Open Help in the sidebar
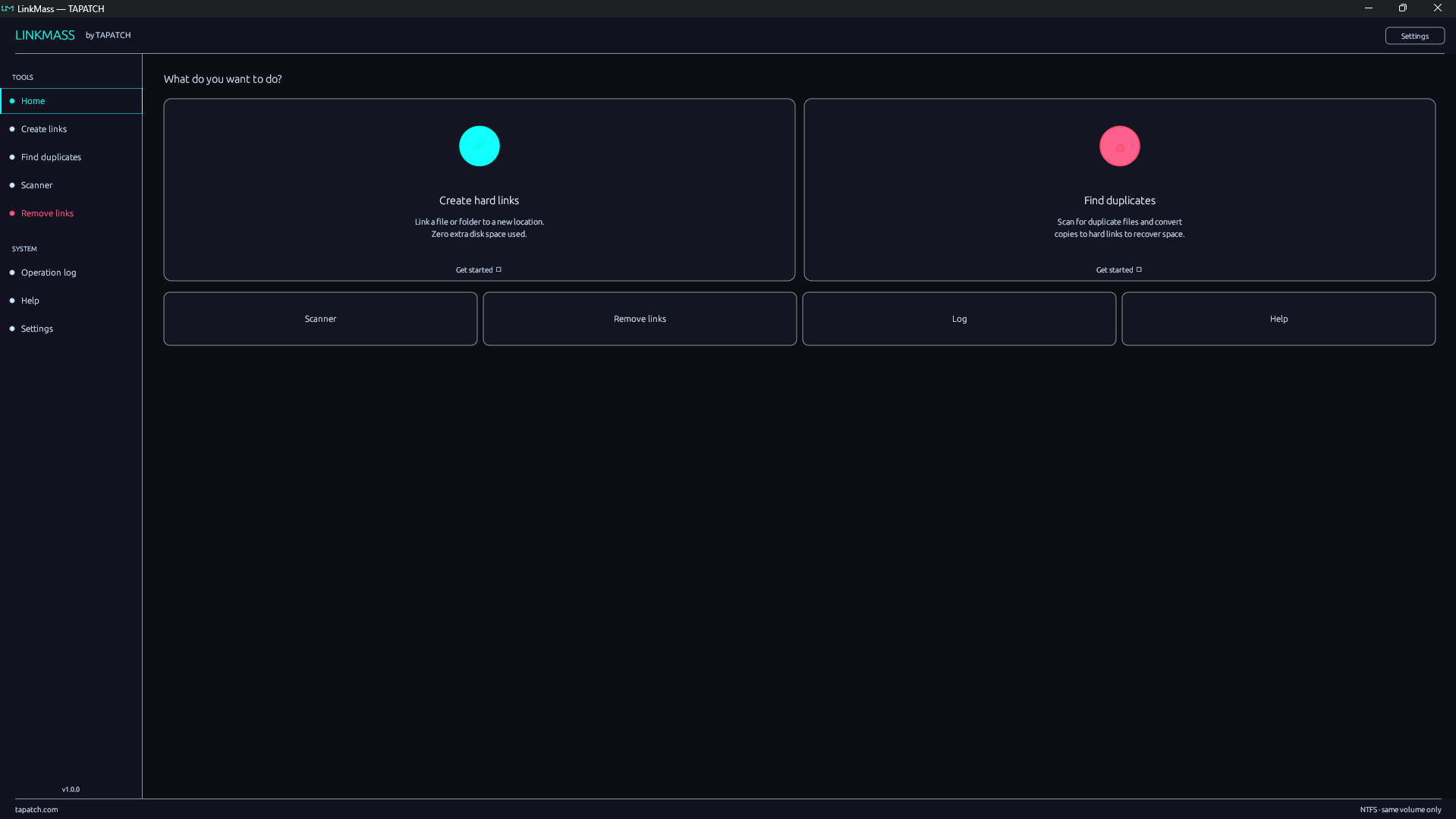The height and width of the screenshot is (819, 1456). pos(71,301)
